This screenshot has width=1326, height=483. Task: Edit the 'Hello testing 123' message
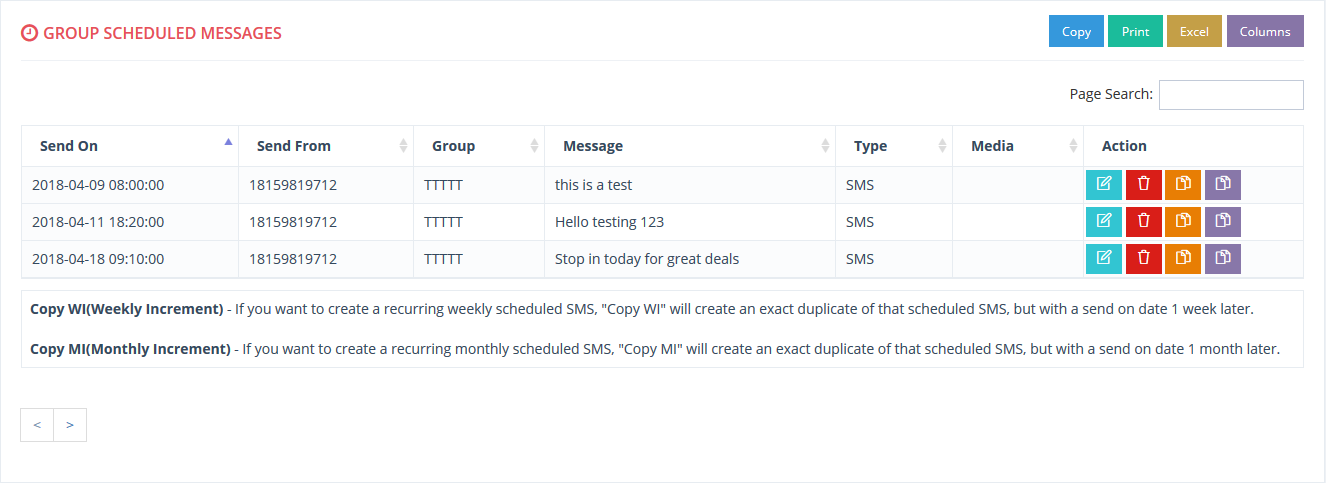coord(1104,222)
